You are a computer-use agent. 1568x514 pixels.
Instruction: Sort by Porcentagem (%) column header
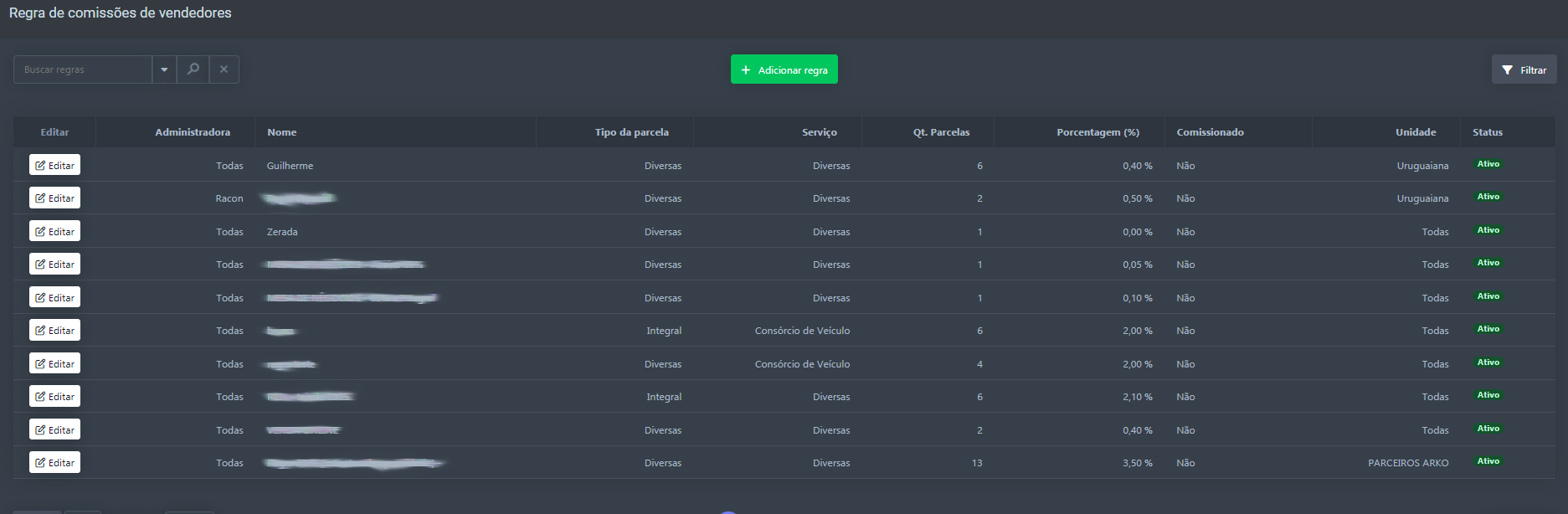click(x=1097, y=132)
